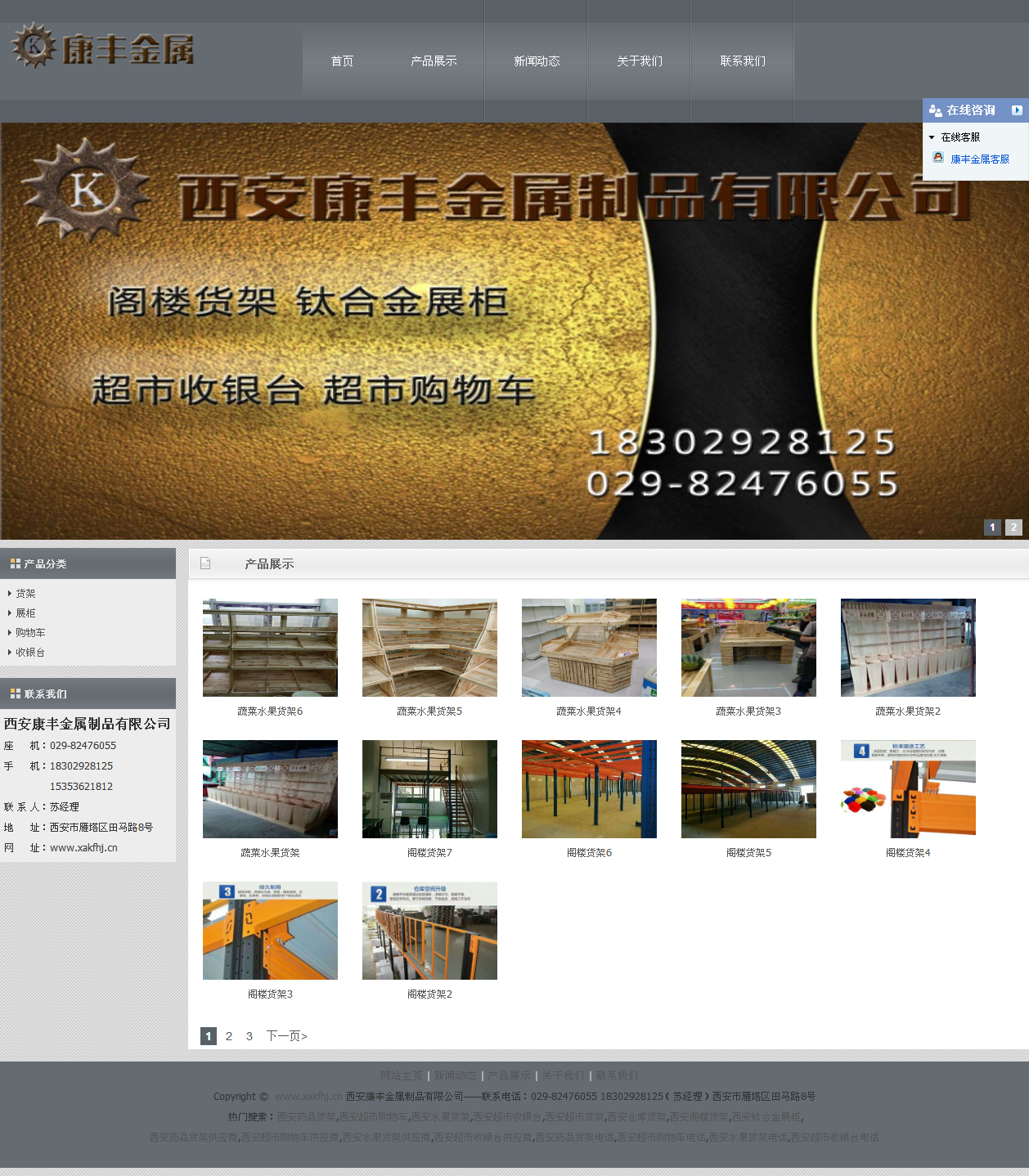The width and height of the screenshot is (1029, 1176).
Task: Click the 产品分类 grid icon
Action: (x=15, y=563)
